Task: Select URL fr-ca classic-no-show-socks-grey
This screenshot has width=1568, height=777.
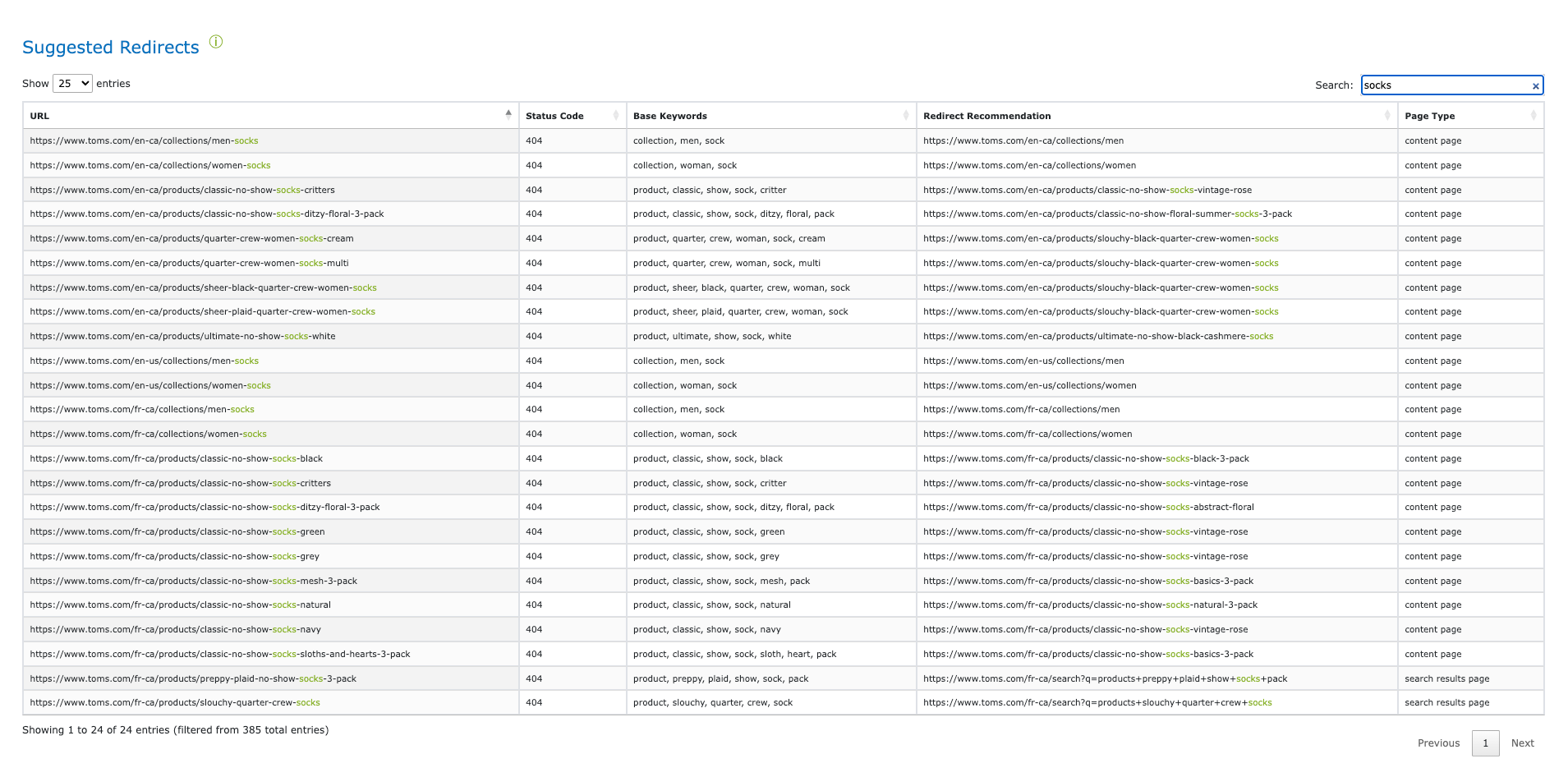Action: 174,556
